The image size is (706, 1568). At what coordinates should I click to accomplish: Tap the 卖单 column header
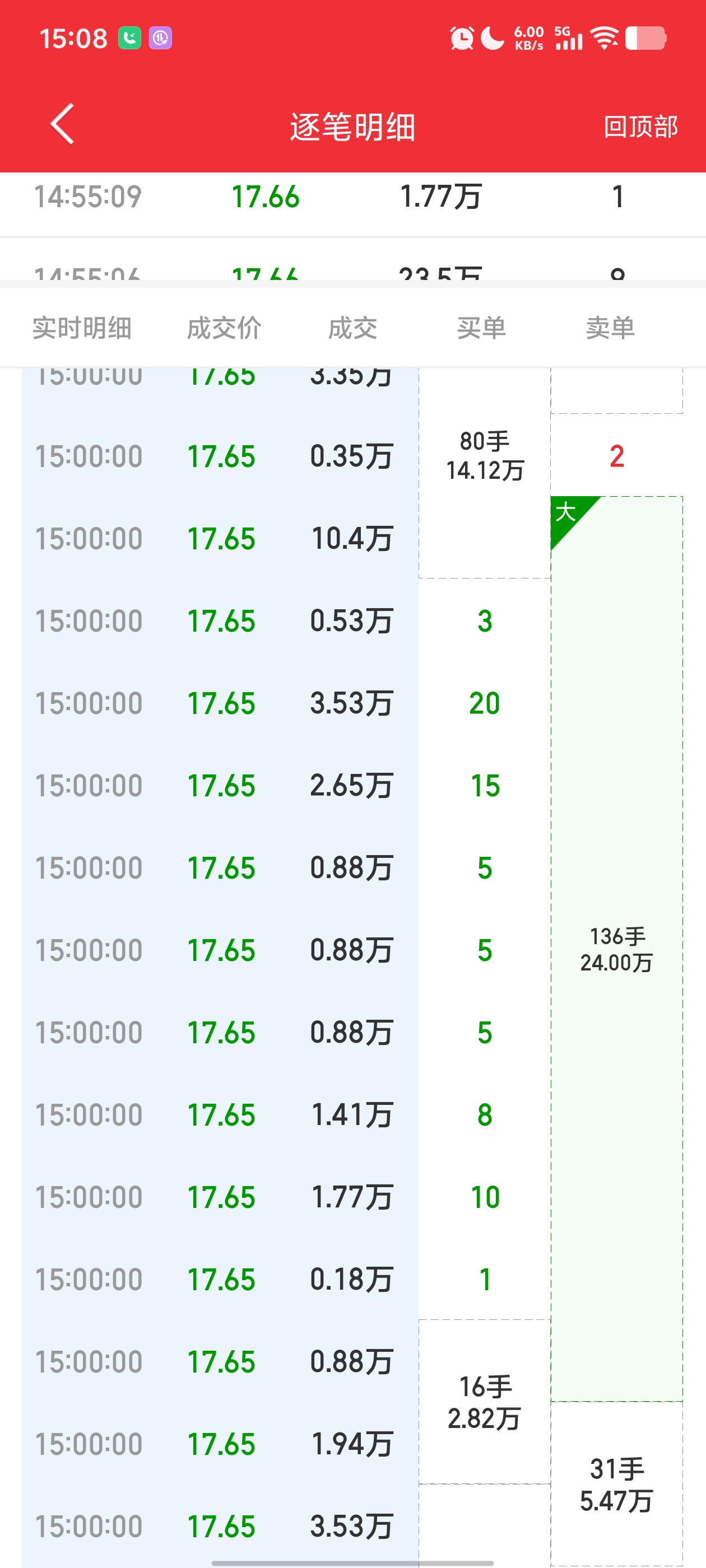tap(610, 328)
